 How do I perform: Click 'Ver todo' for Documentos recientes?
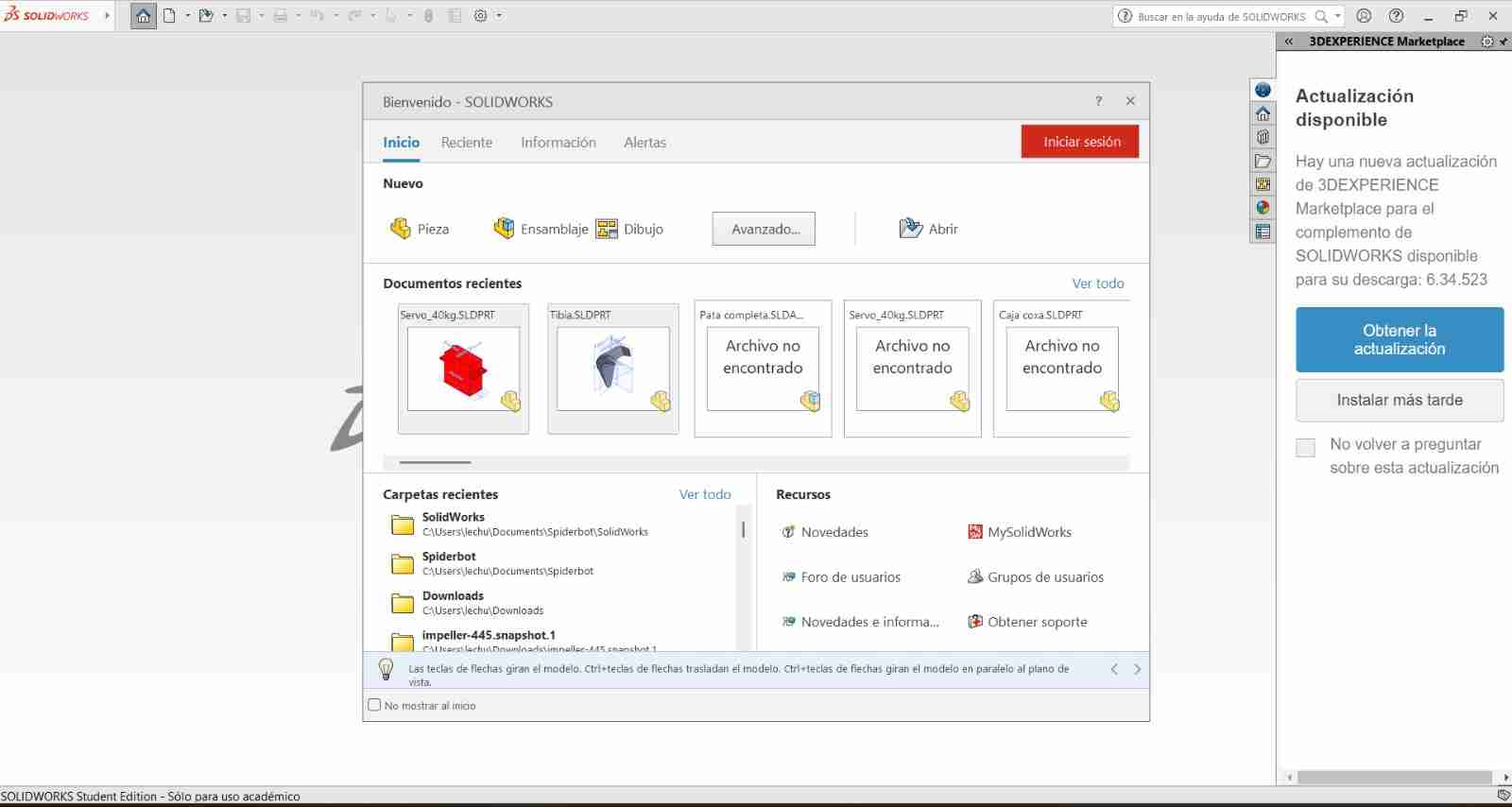1098,283
